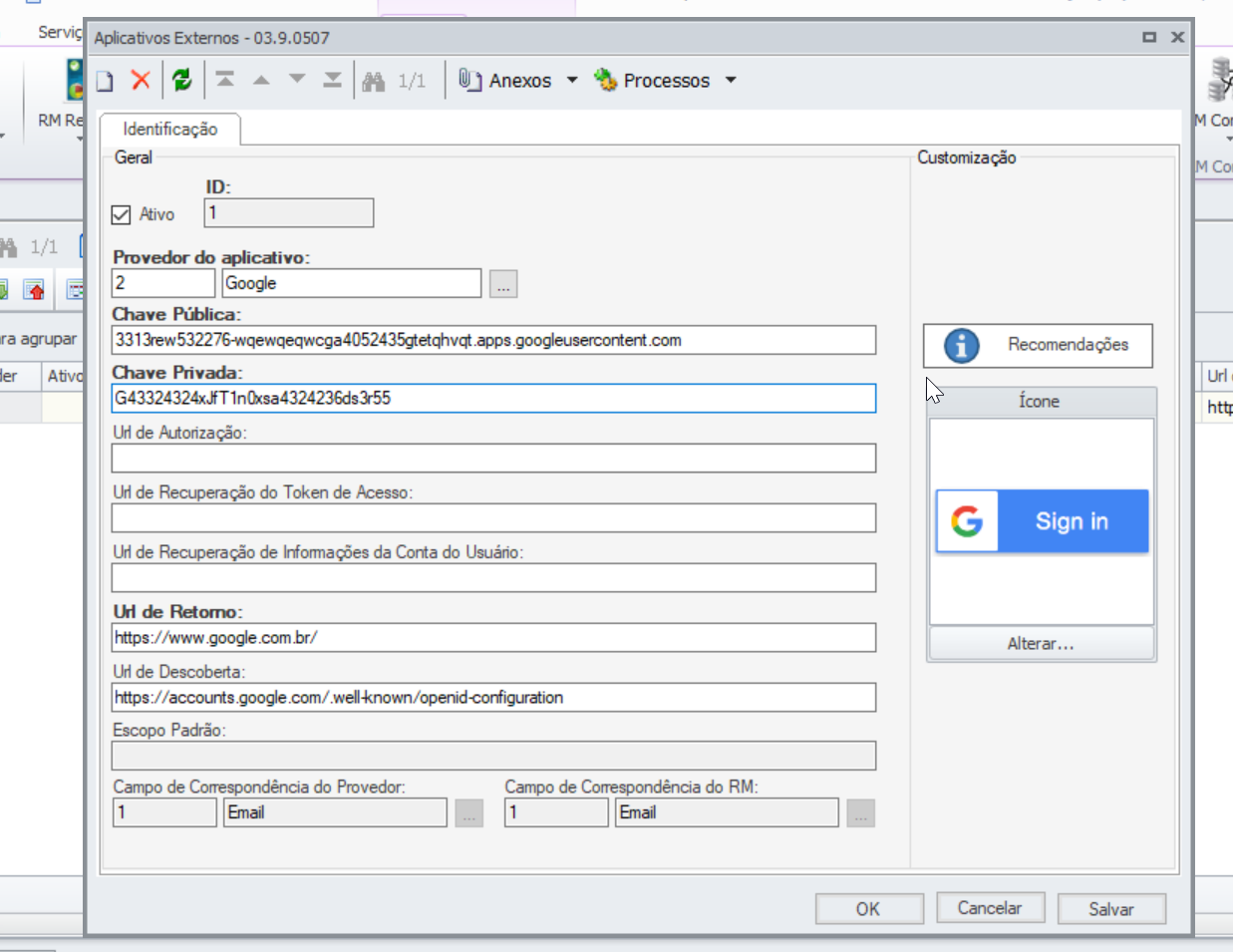Click the Salvar button
The width and height of the screenshot is (1233, 952).
point(1111,908)
